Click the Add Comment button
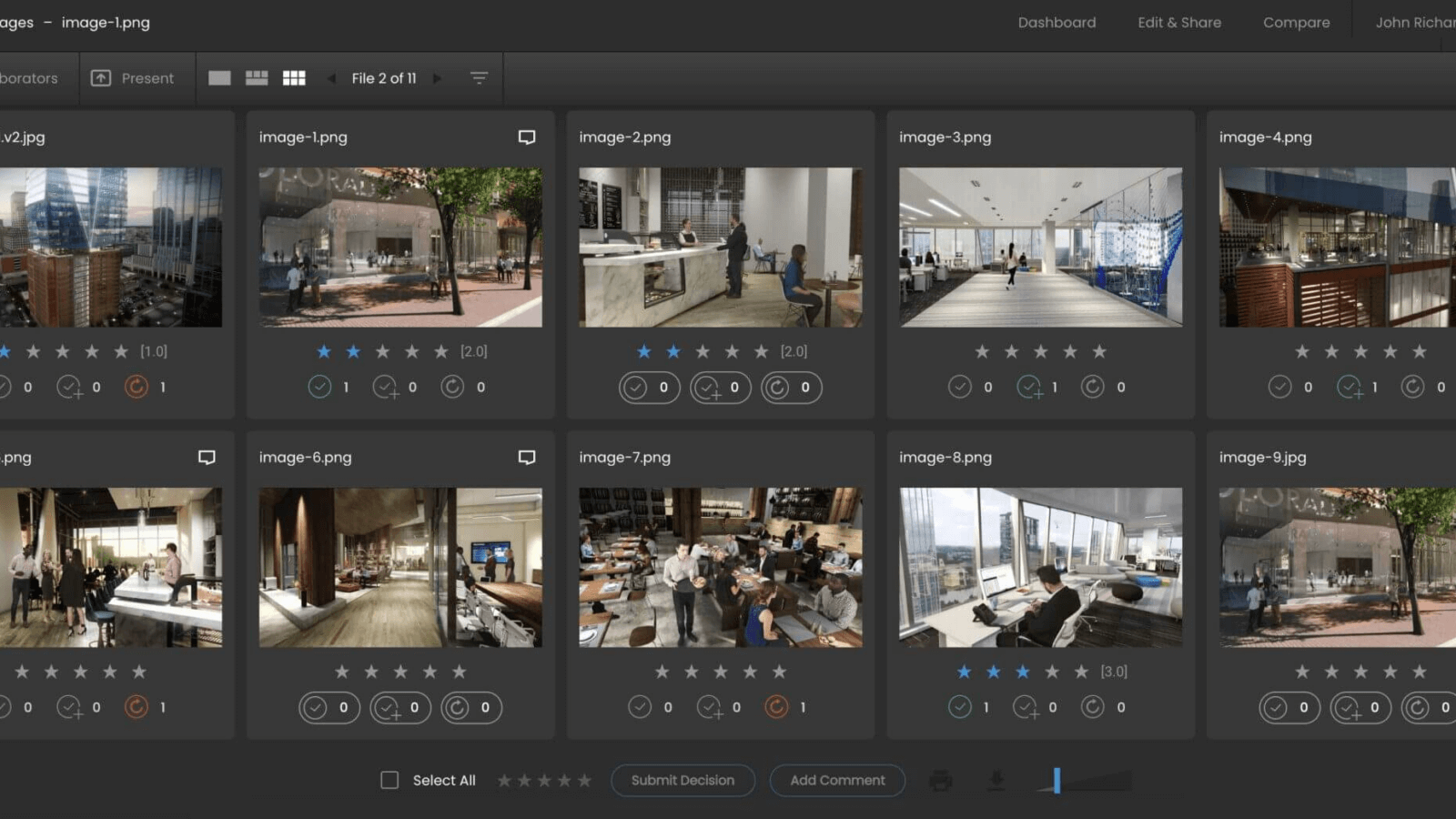Screen dimensions: 1456x819 pyautogui.click(x=837, y=780)
